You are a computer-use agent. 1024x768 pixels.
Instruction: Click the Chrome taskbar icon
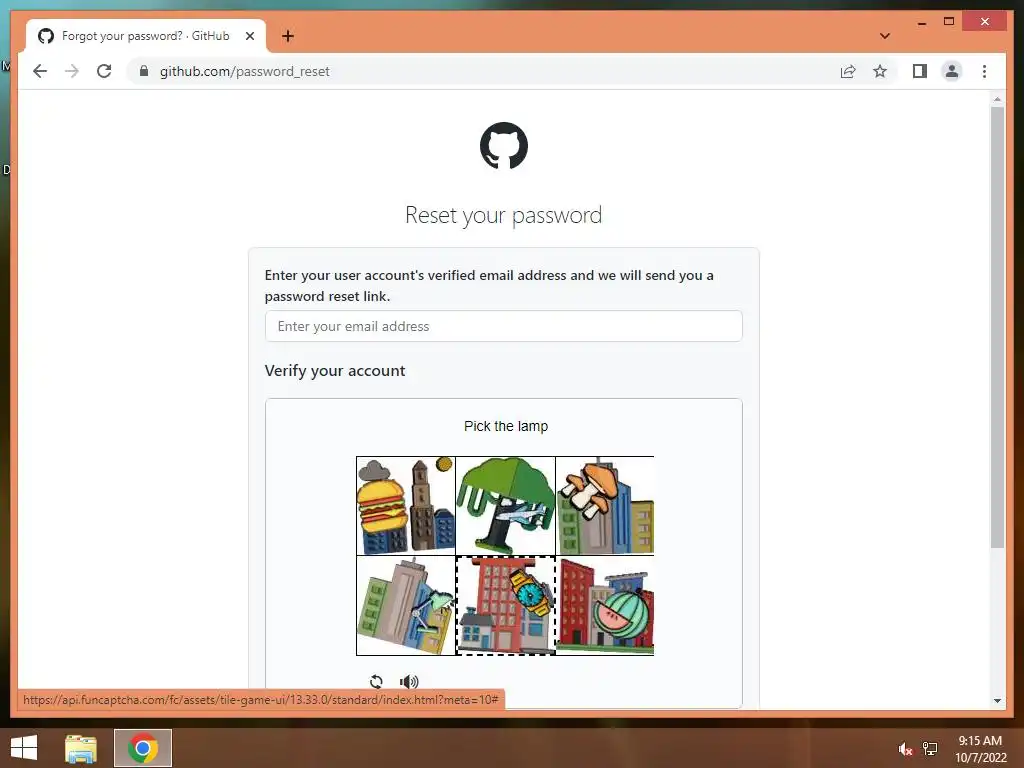tap(143, 748)
